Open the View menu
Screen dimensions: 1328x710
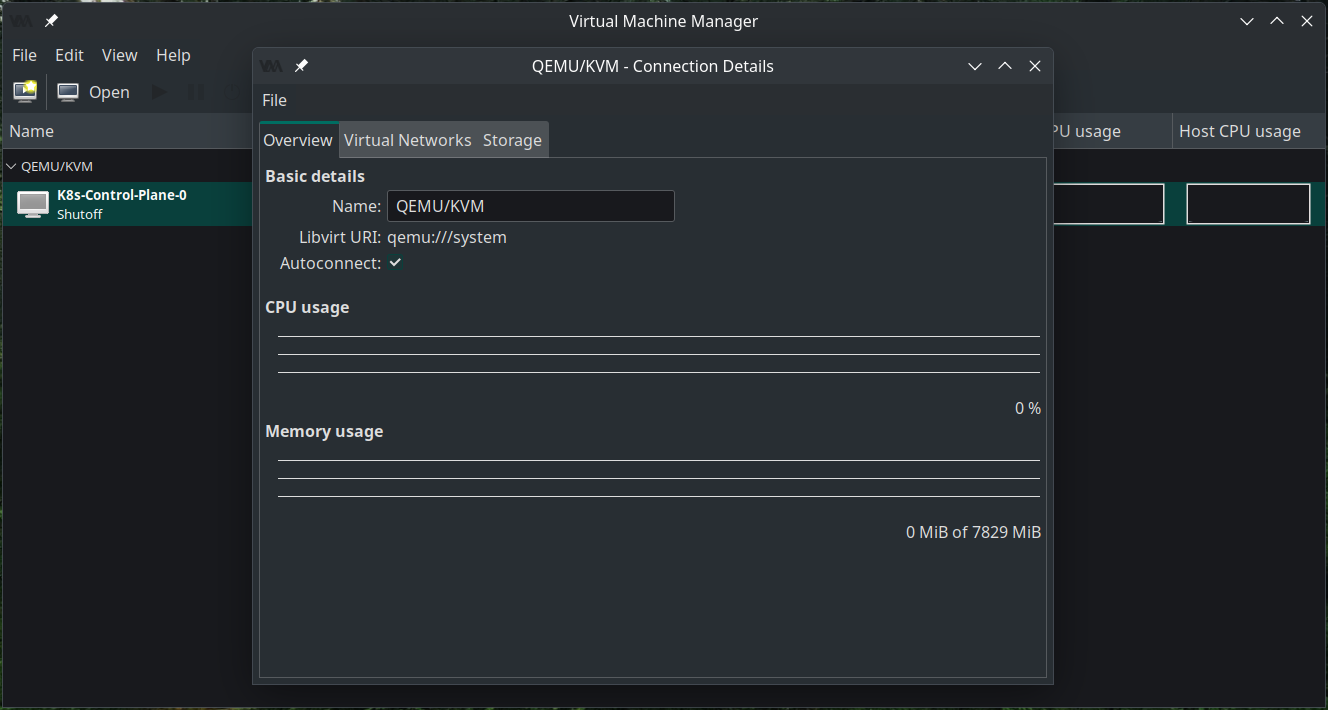point(120,55)
